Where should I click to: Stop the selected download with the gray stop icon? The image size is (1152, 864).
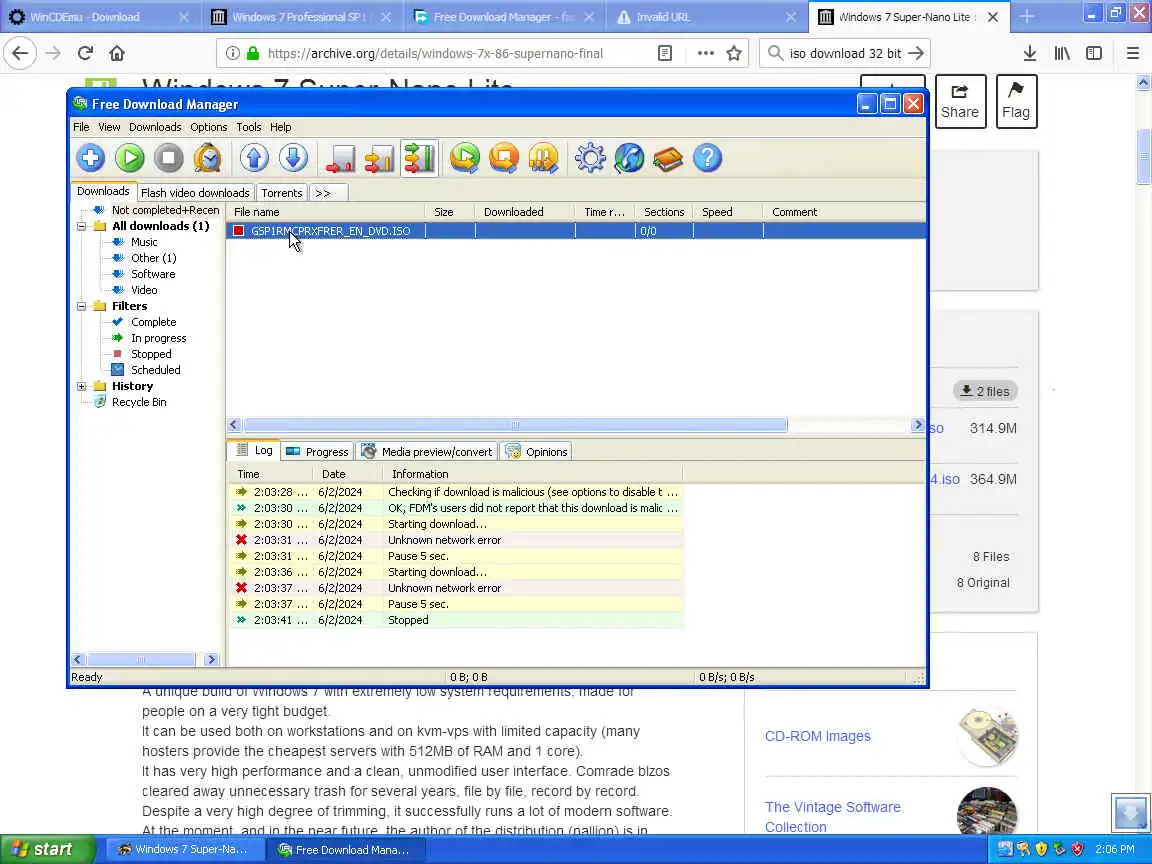169,158
